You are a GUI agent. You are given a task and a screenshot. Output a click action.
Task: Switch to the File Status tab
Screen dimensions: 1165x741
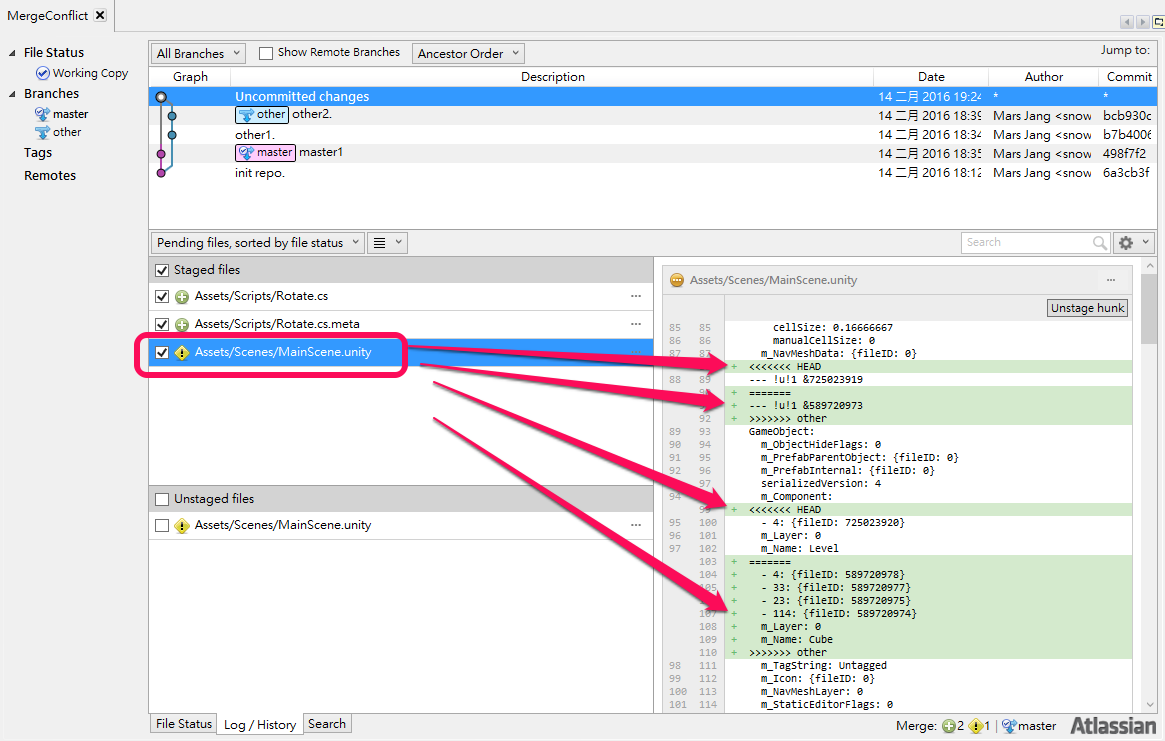tap(182, 723)
